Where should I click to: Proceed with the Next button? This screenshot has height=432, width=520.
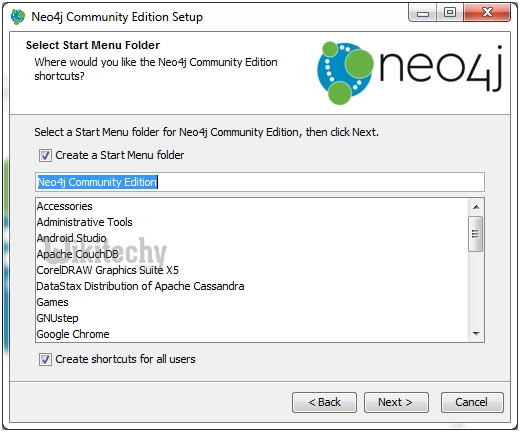(x=396, y=402)
